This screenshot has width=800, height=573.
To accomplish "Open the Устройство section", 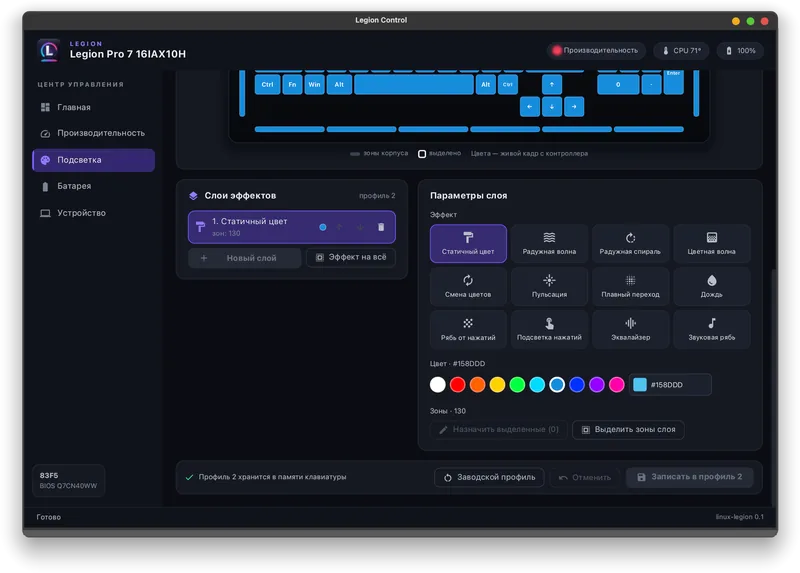I will click(x=93, y=213).
